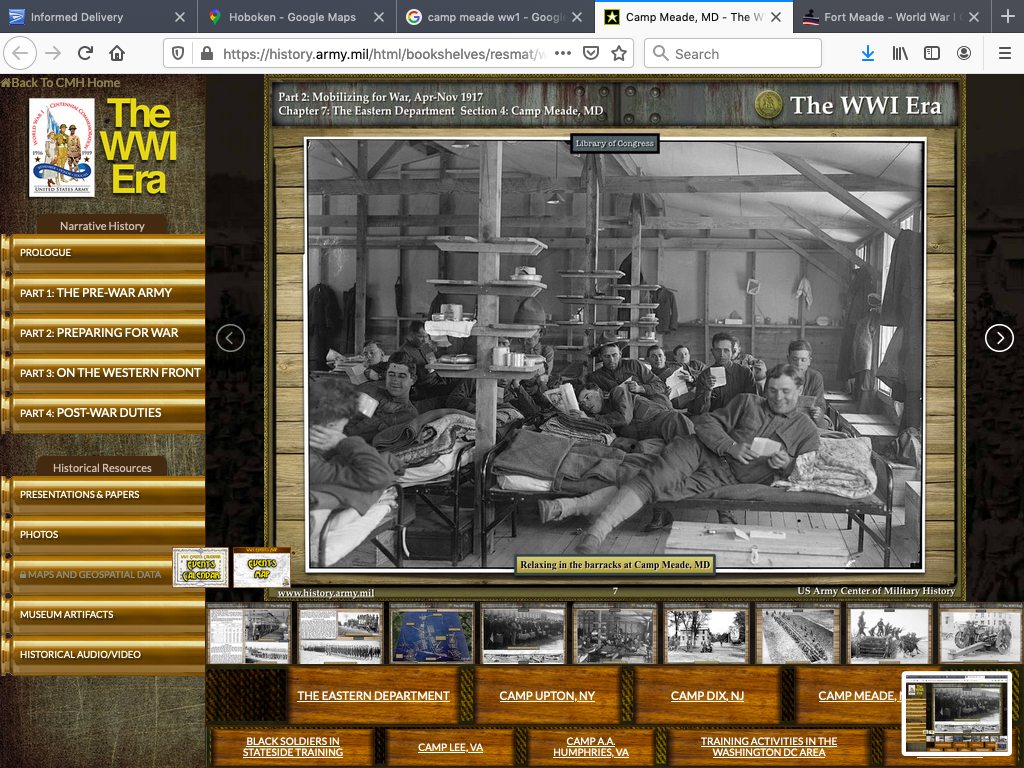Open the Camp Upton, NY link

[547, 696]
